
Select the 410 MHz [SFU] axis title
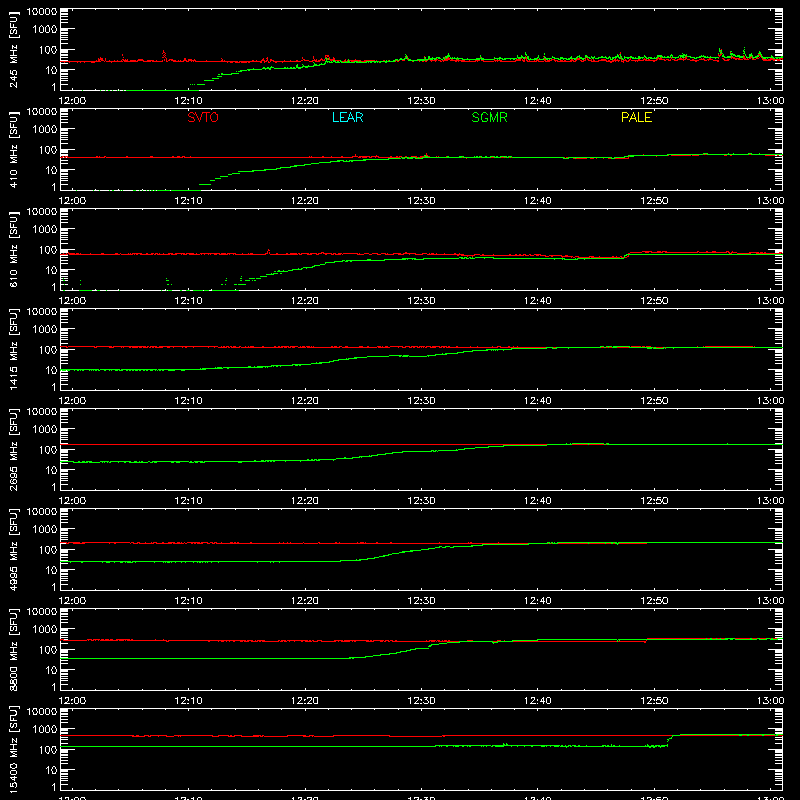click(14, 149)
